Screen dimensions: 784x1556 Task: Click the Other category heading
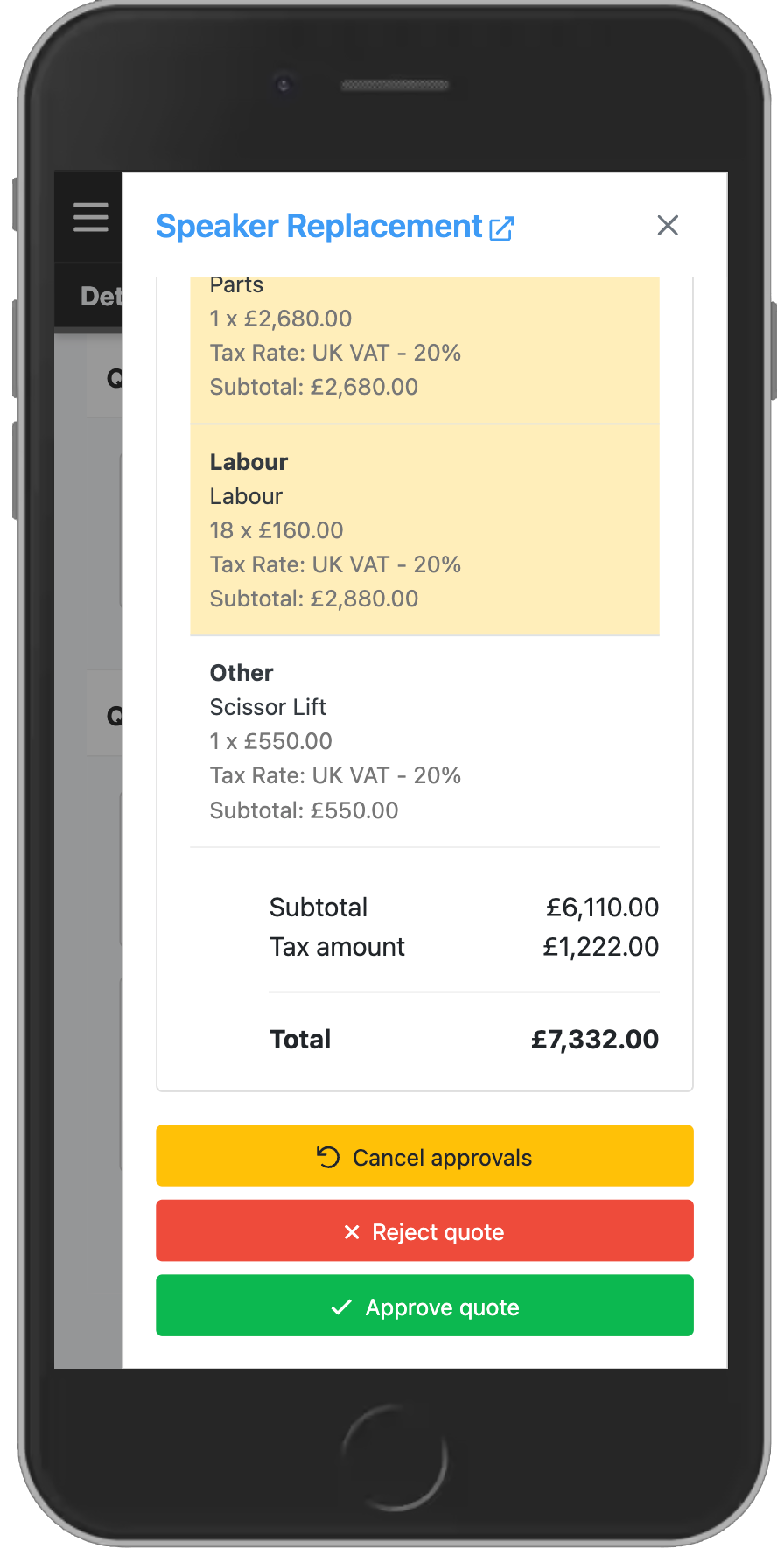pos(241,673)
